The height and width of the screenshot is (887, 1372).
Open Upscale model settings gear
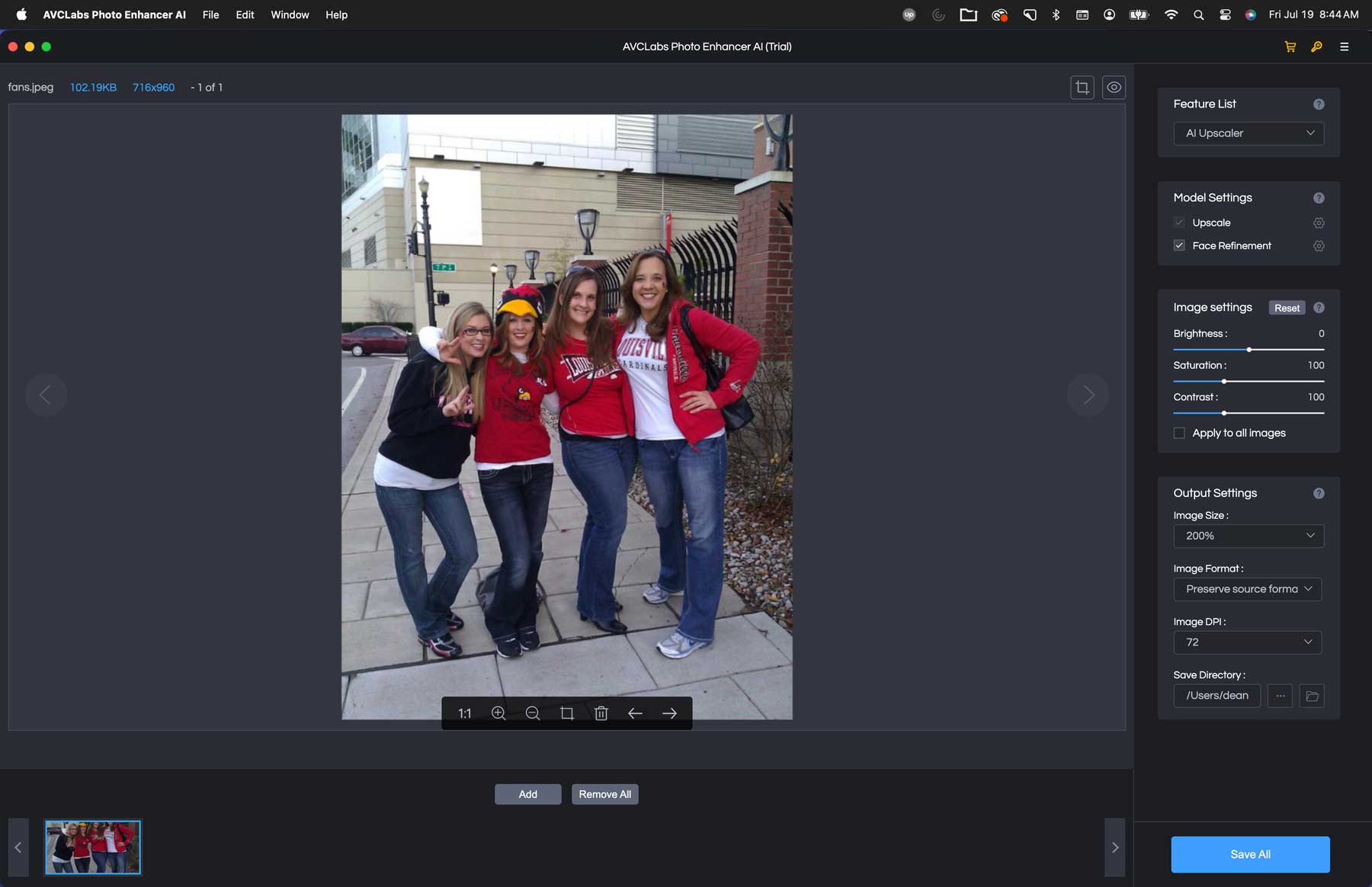coord(1319,223)
